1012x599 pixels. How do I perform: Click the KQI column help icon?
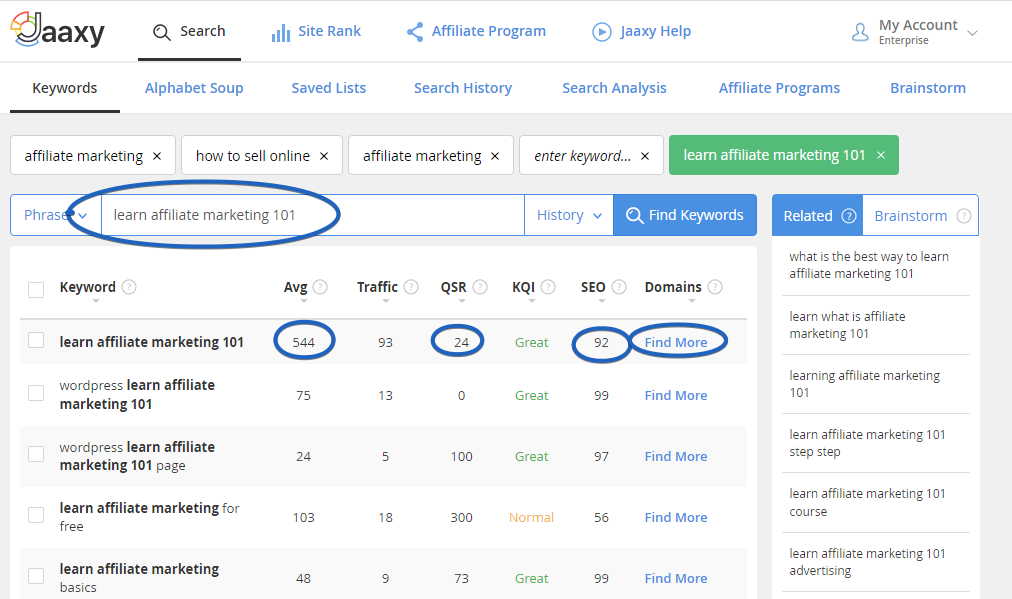[x=548, y=287]
